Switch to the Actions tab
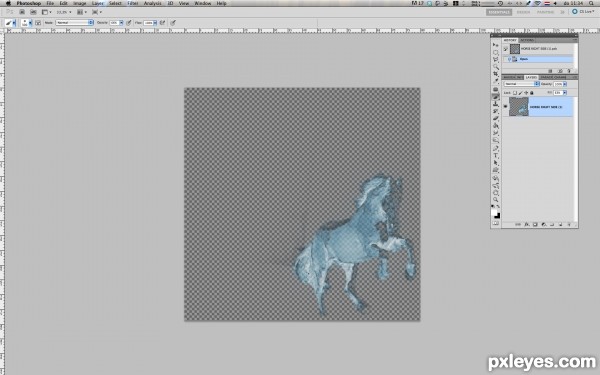 527,40
